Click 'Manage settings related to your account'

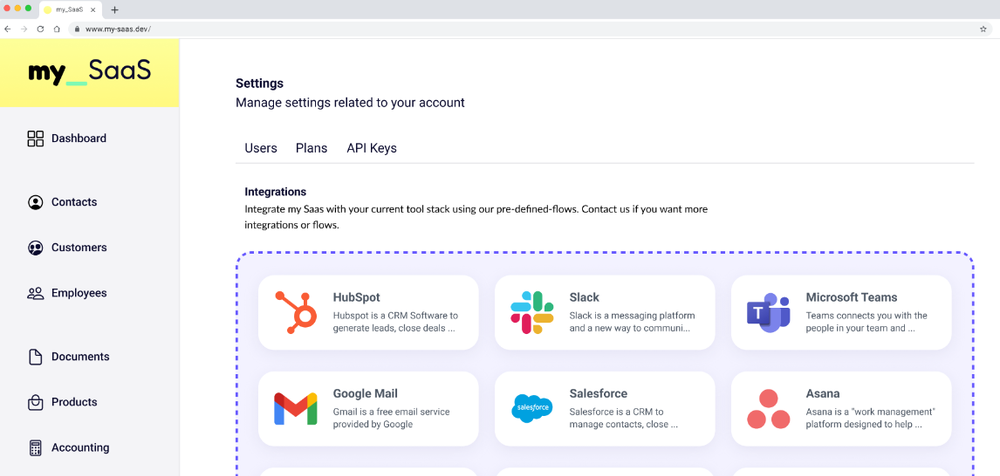point(350,103)
